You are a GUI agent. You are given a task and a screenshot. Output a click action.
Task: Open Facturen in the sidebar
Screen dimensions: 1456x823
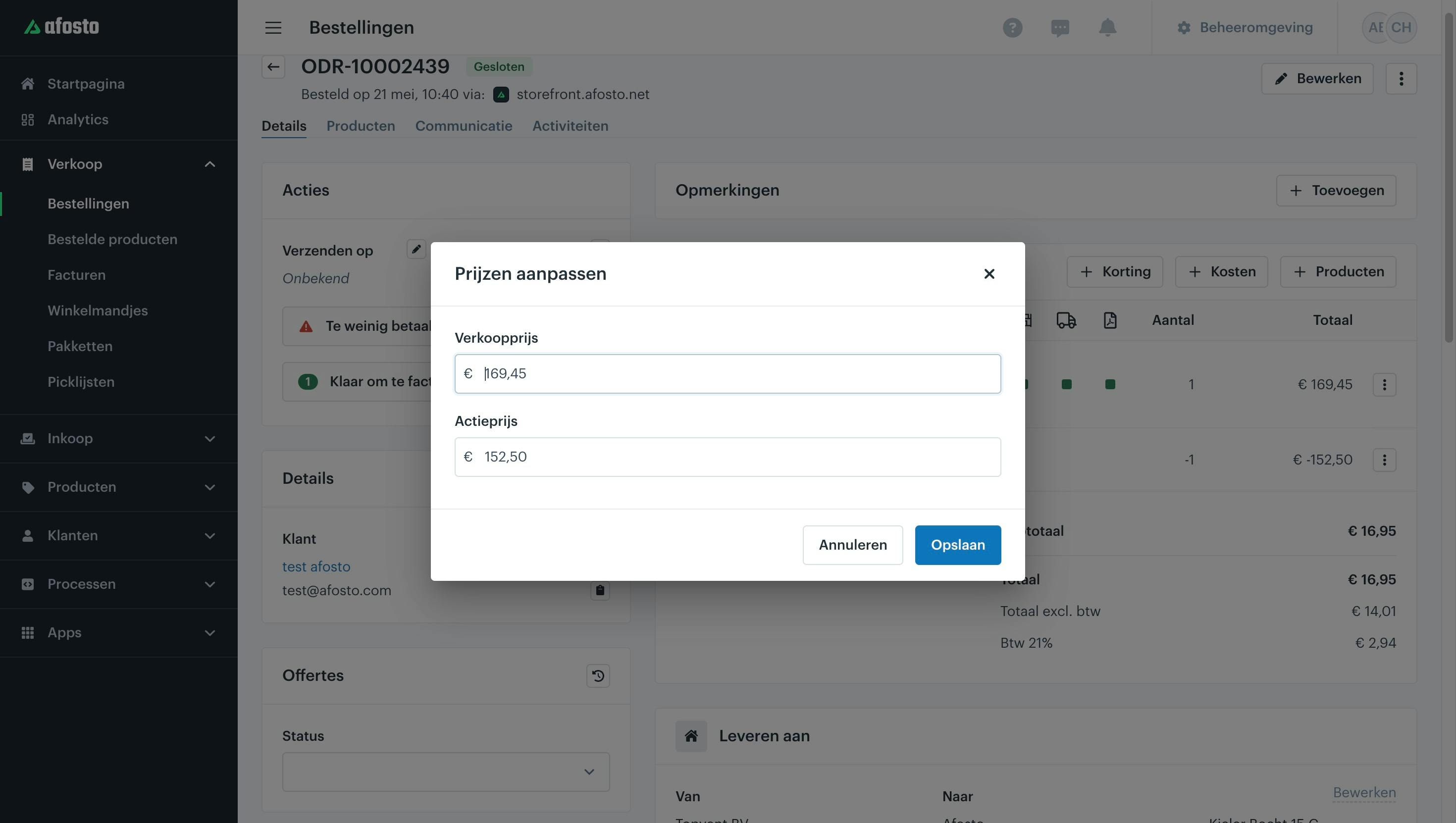pos(76,275)
